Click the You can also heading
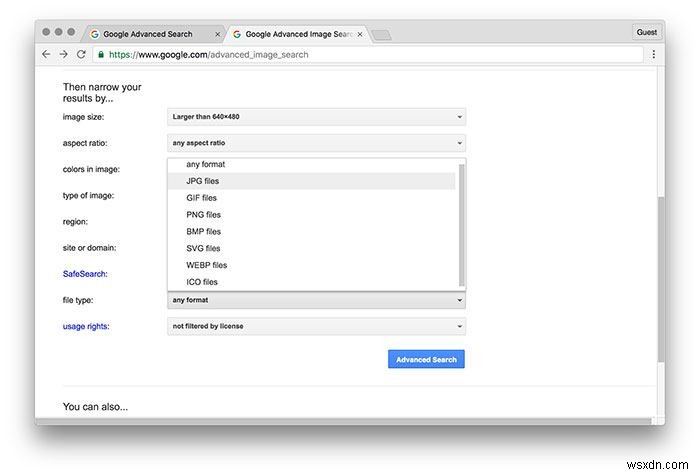The width and height of the screenshot is (700, 475). pyautogui.click(x=95, y=407)
